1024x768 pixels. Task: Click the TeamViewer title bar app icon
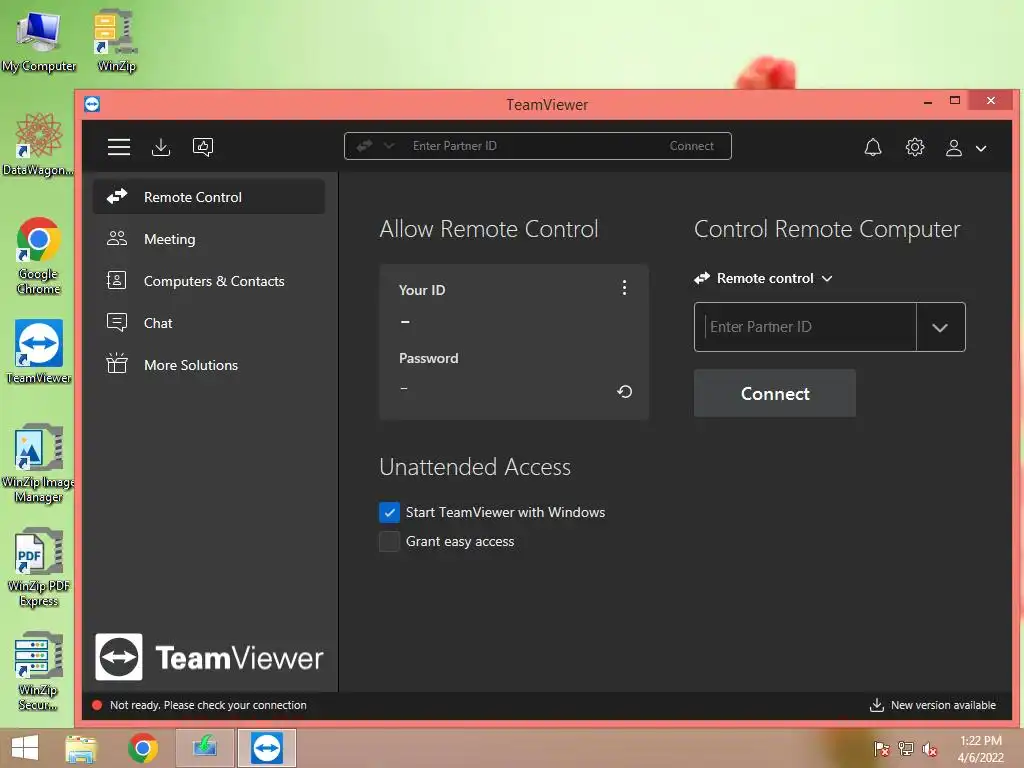[x=92, y=104]
